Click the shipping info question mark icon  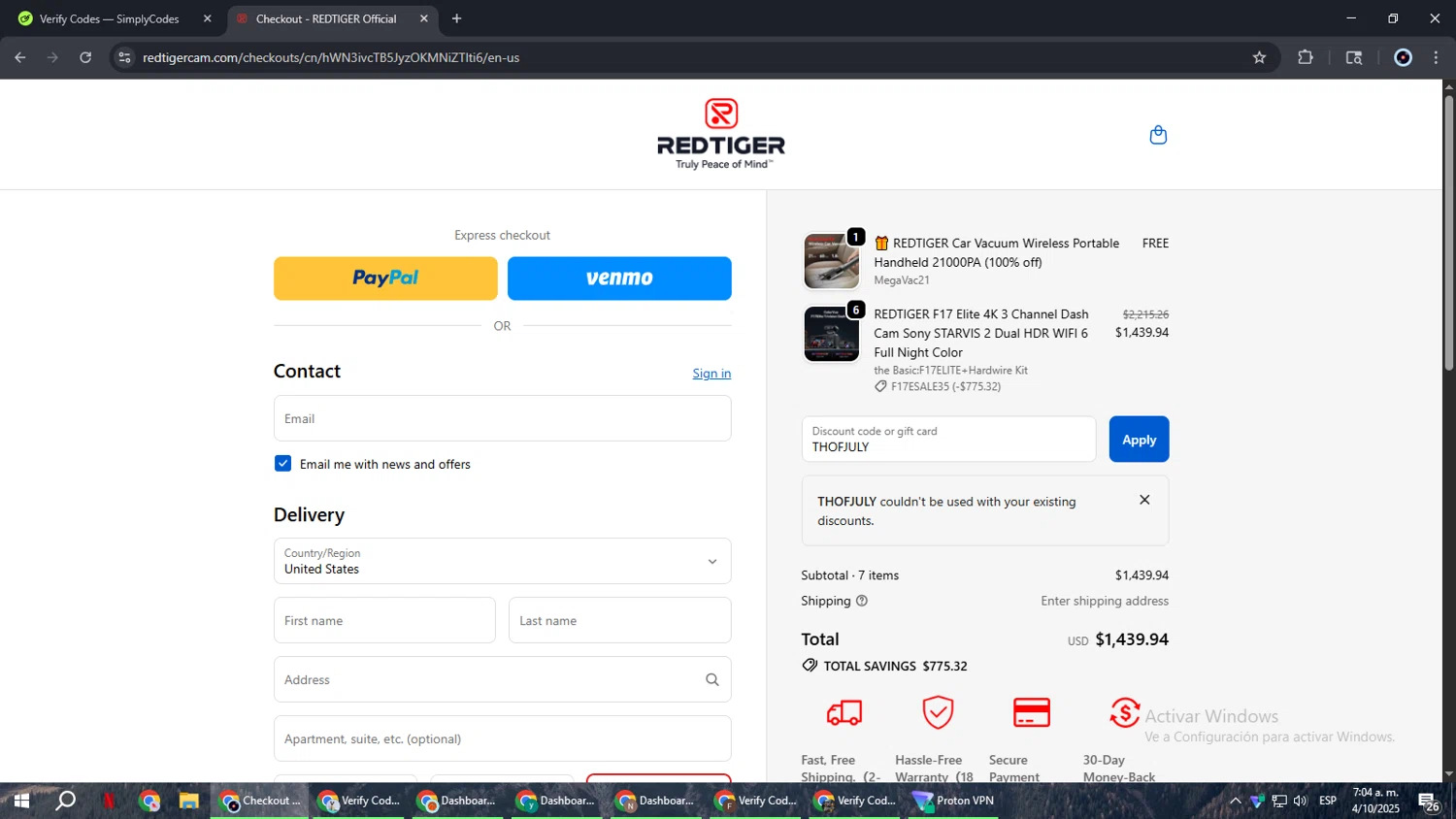tap(861, 601)
